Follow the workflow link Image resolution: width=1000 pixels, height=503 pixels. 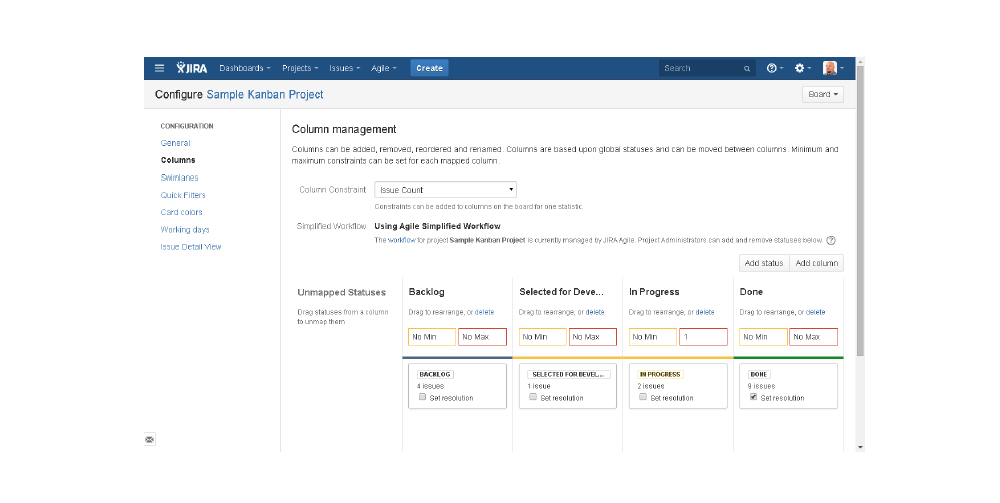click(x=402, y=240)
